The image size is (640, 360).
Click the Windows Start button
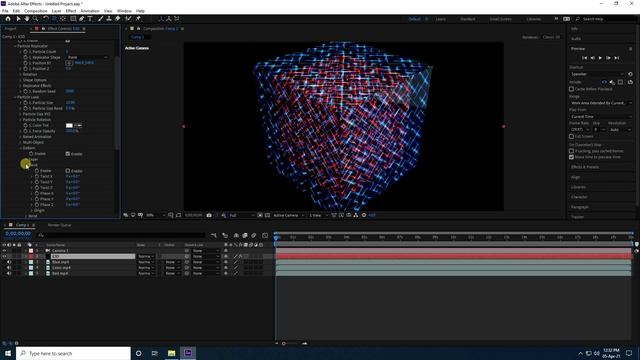click(8, 353)
